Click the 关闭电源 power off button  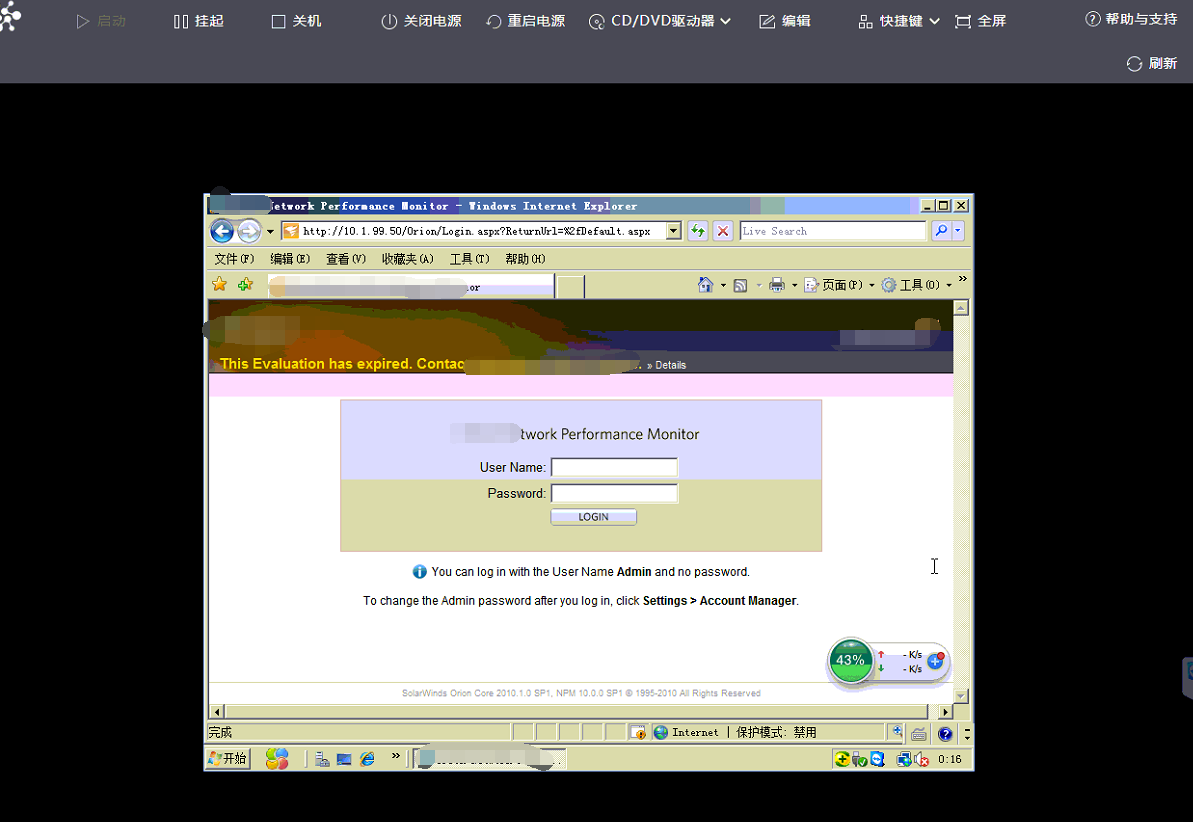point(421,21)
